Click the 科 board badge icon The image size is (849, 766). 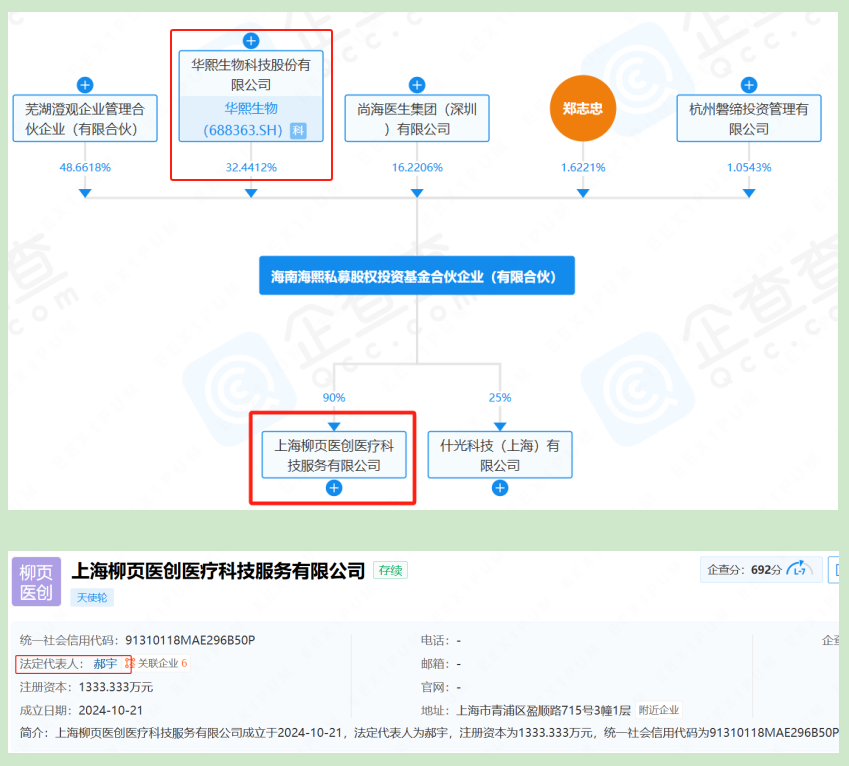(298, 130)
